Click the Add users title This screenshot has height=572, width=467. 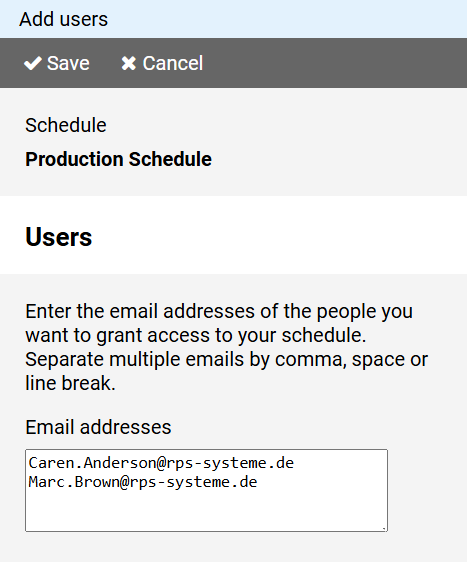pyautogui.click(x=63, y=19)
